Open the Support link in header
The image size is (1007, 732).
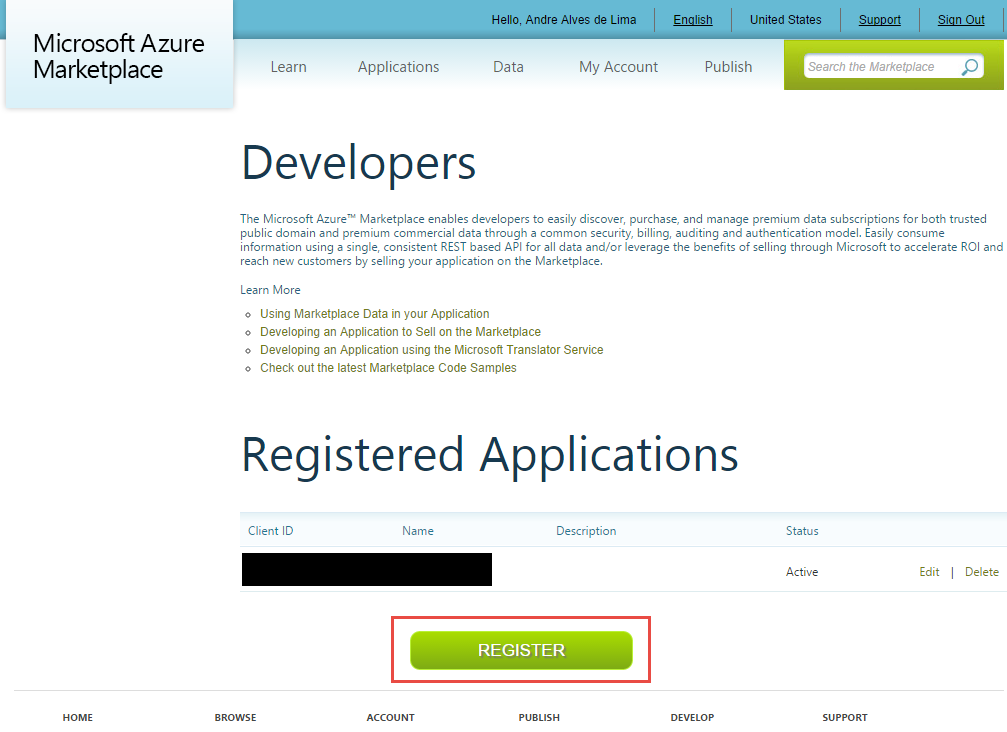(879, 20)
